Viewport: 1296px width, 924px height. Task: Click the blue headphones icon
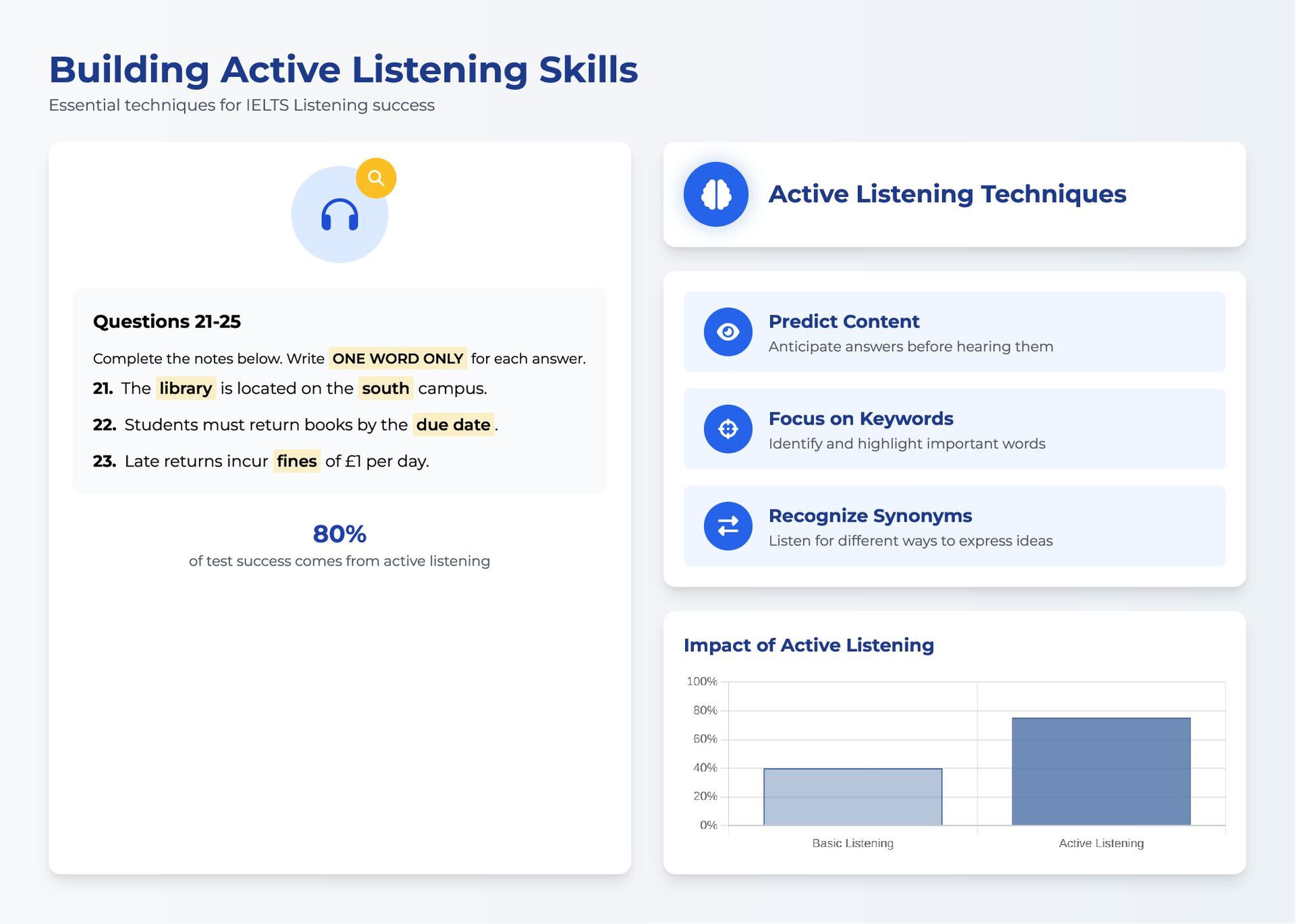pyautogui.click(x=340, y=215)
